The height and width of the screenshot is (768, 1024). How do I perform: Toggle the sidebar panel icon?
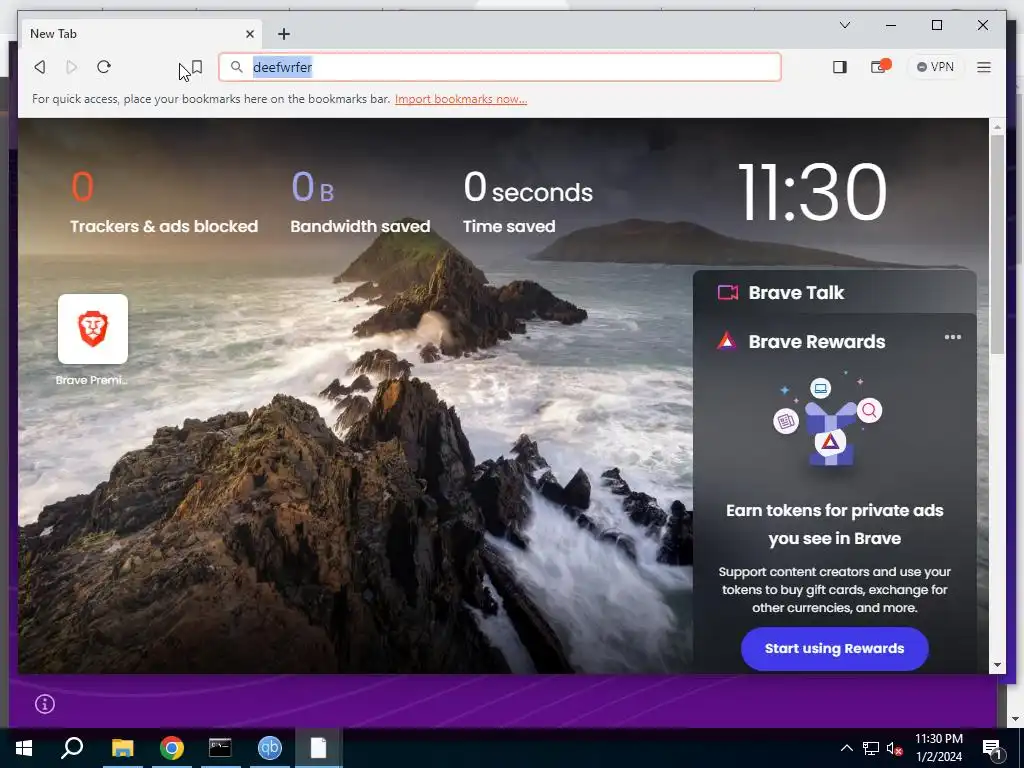840,67
